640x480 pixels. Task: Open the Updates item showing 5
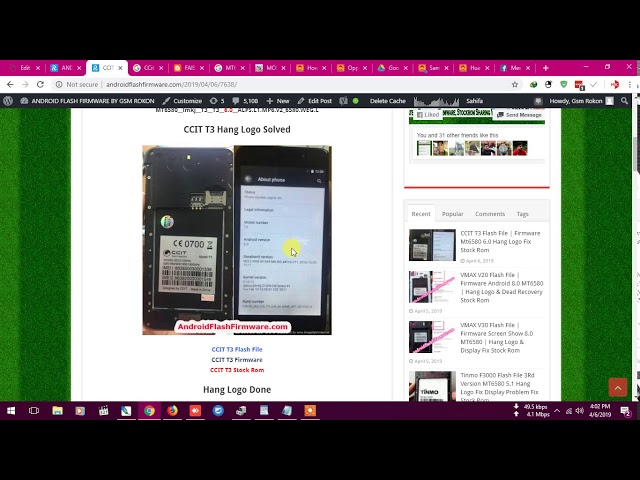[x=217, y=101]
